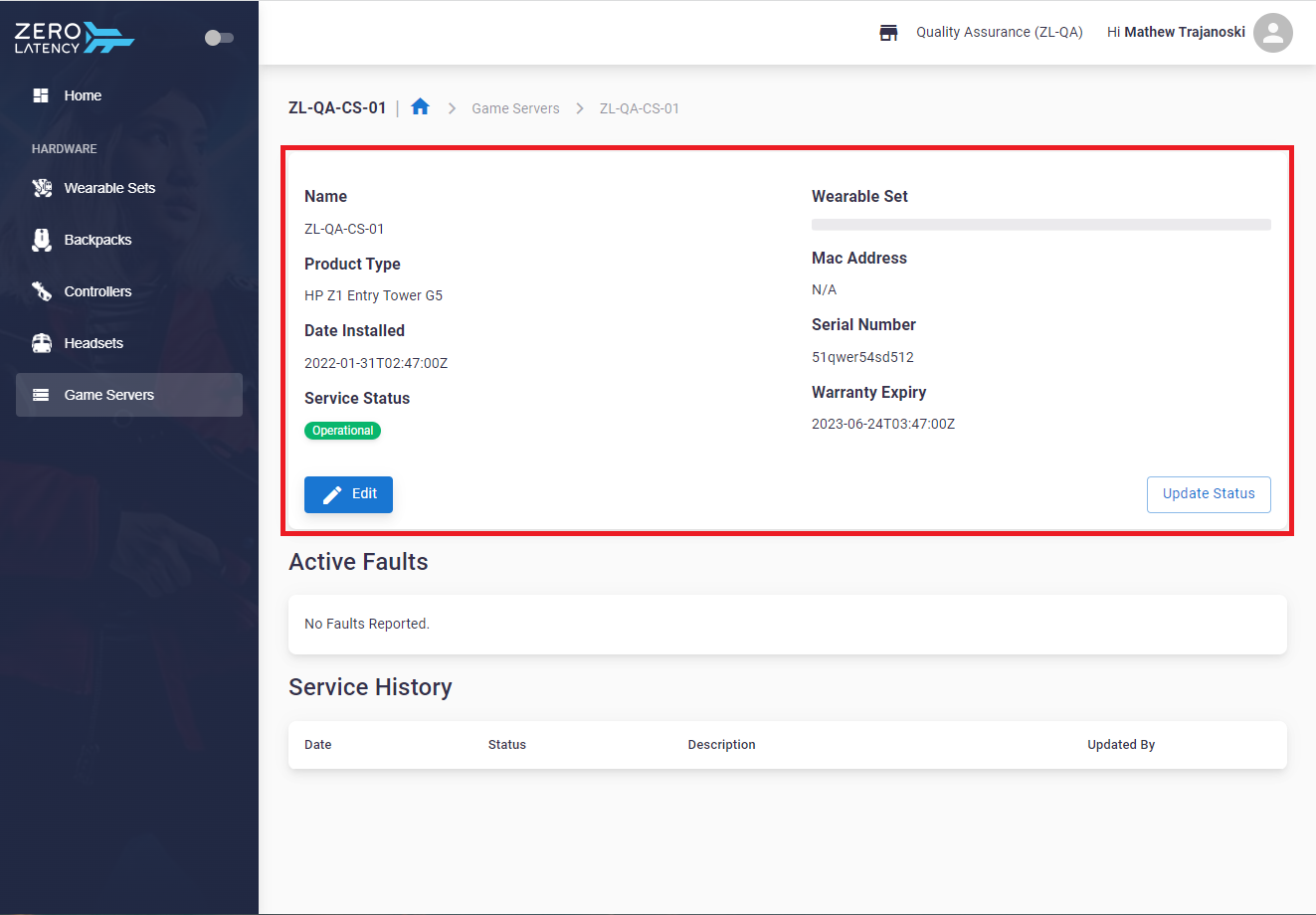Click the Date column header

tap(318, 744)
